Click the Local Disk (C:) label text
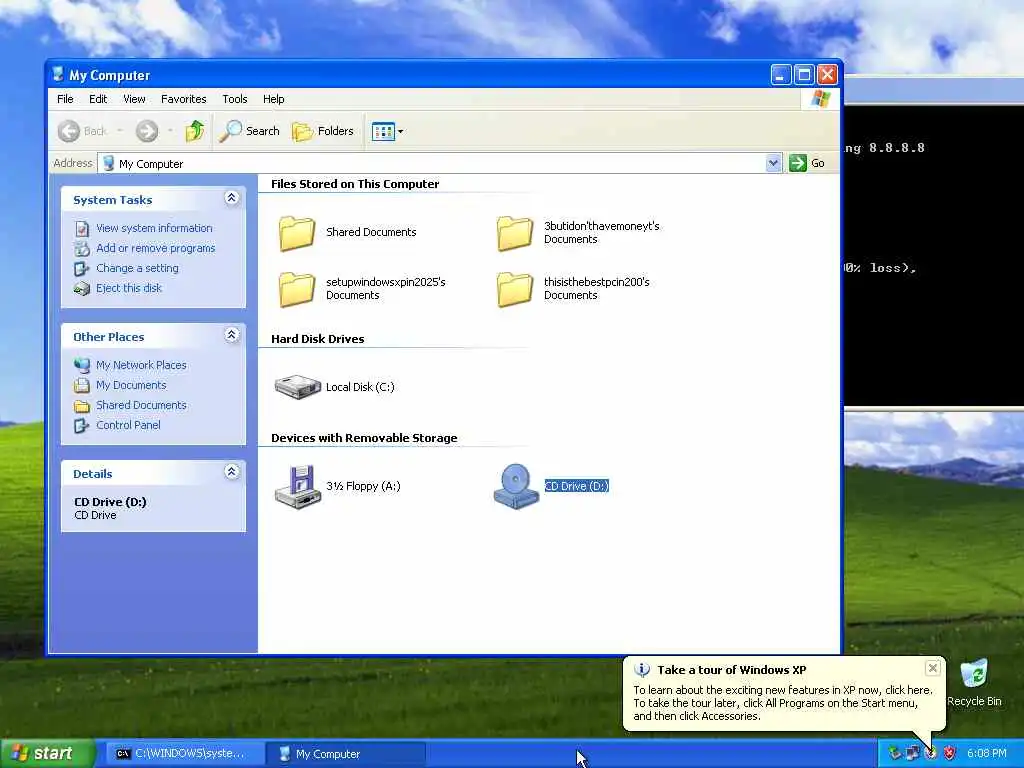1024x768 pixels. [x=360, y=387]
